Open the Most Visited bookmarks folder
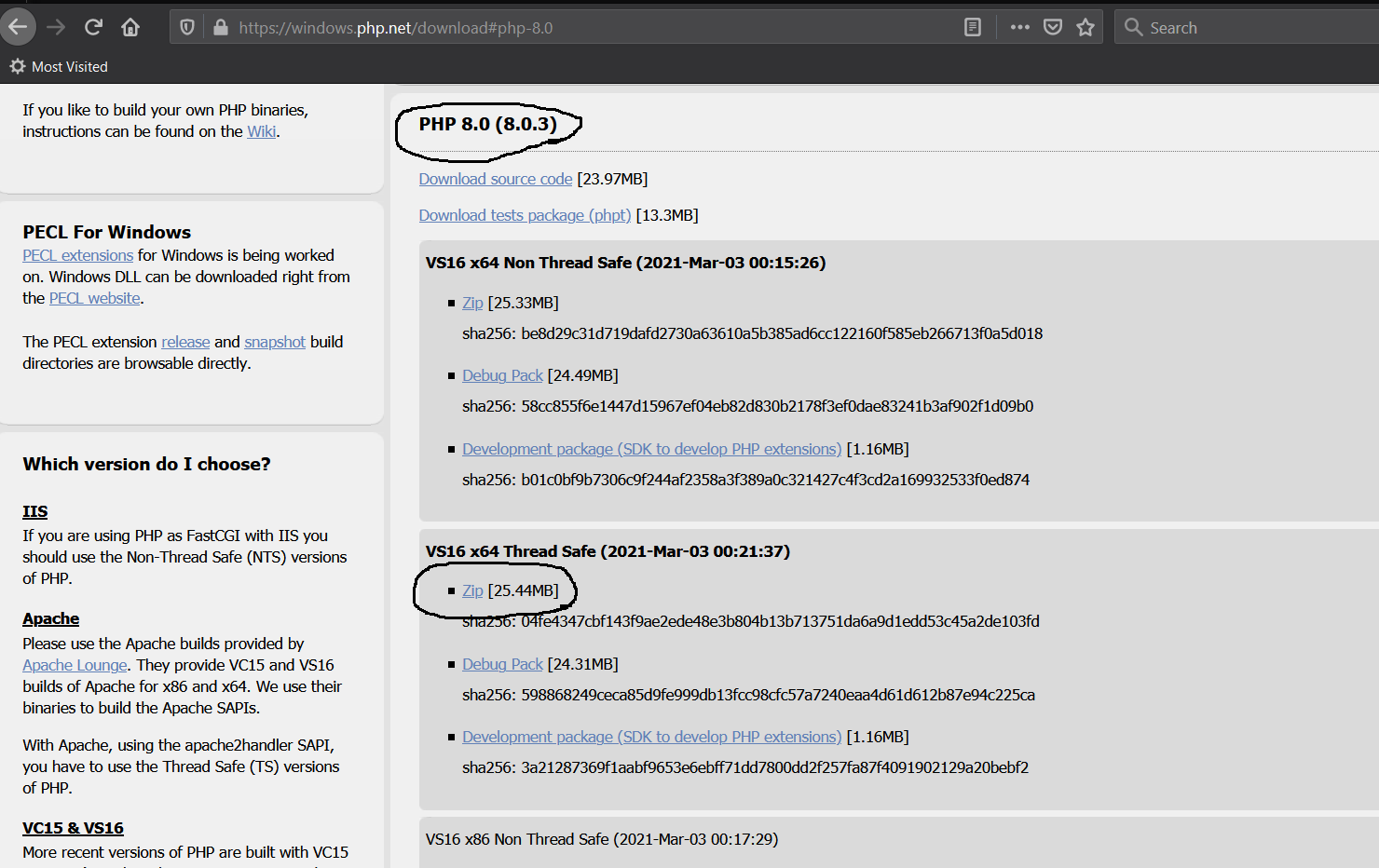The width and height of the screenshot is (1379, 868). (59, 67)
